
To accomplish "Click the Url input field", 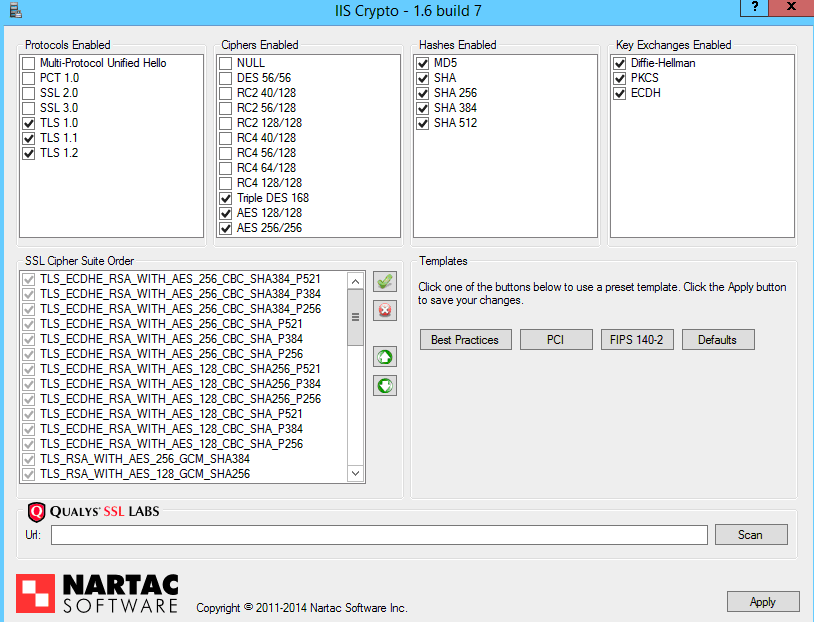I will pyautogui.click(x=379, y=535).
